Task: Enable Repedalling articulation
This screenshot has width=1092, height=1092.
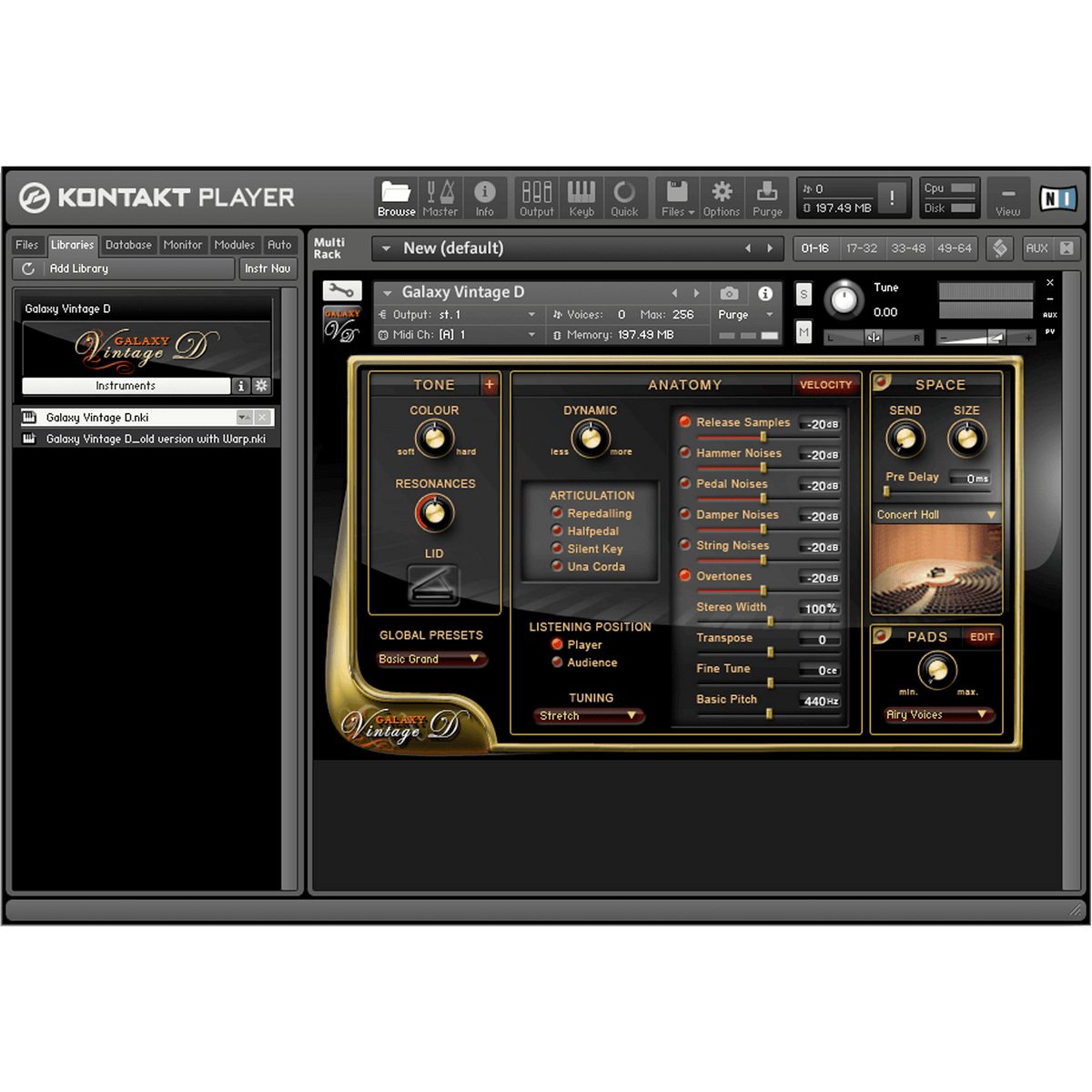Action: point(557,513)
